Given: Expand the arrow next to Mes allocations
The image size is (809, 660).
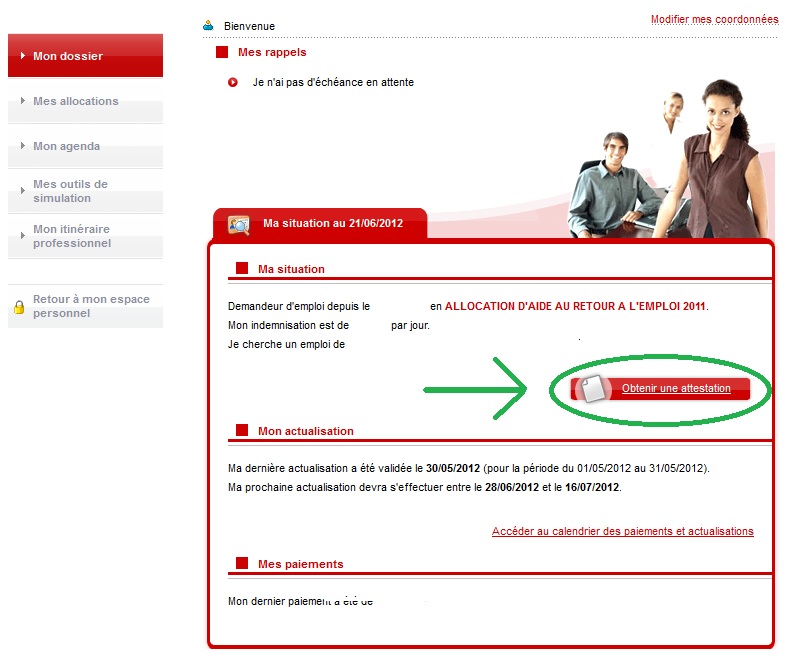Looking at the screenshot, I should click(23, 101).
